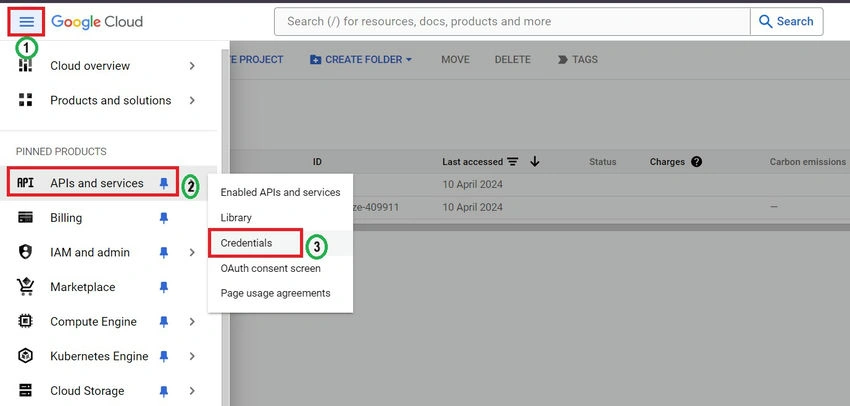Viewport: 850px width, 406px height.
Task: Expand Kubernetes Engine submenu chevron
Action: click(192, 356)
